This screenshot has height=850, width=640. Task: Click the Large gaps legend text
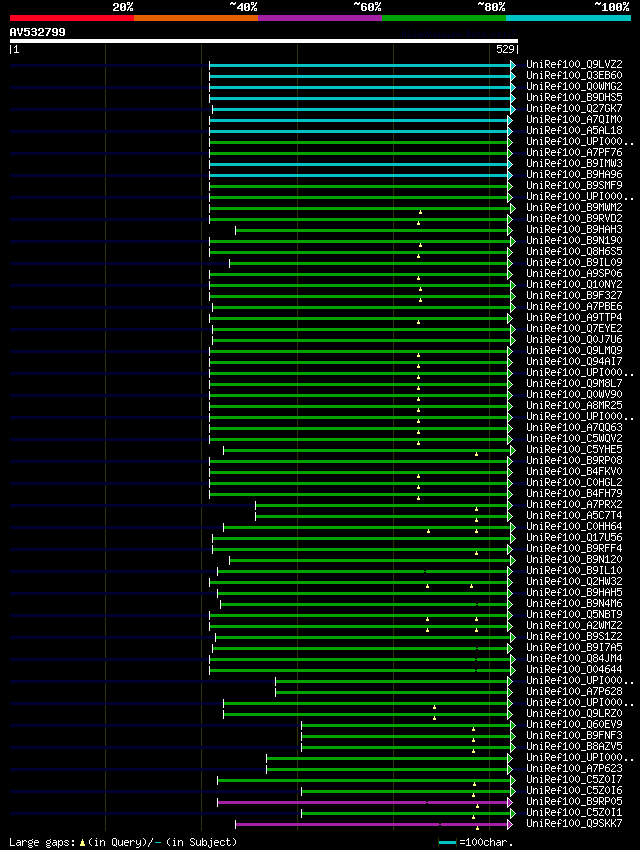click(123, 842)
